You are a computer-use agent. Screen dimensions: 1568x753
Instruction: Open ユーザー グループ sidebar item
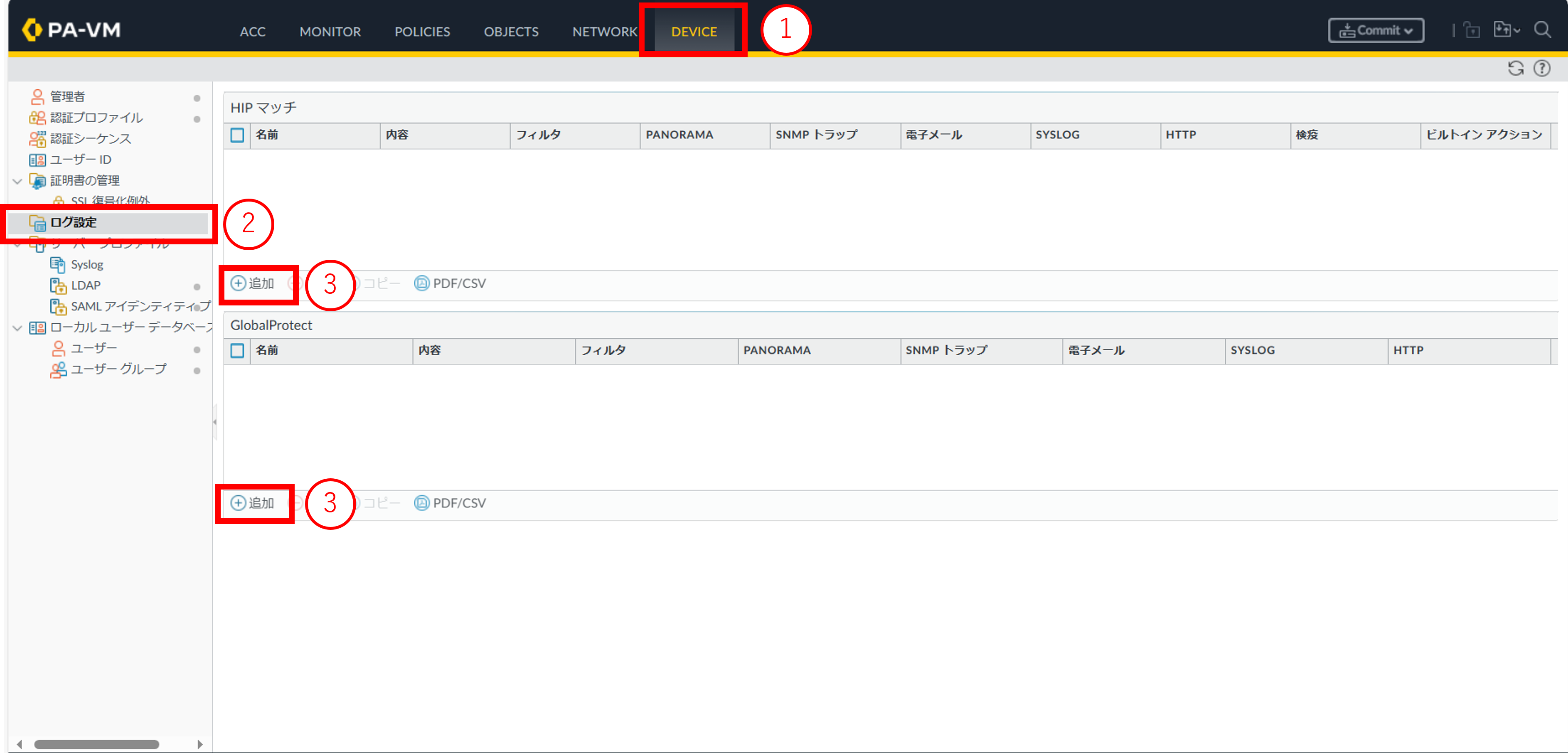(118, 369)
